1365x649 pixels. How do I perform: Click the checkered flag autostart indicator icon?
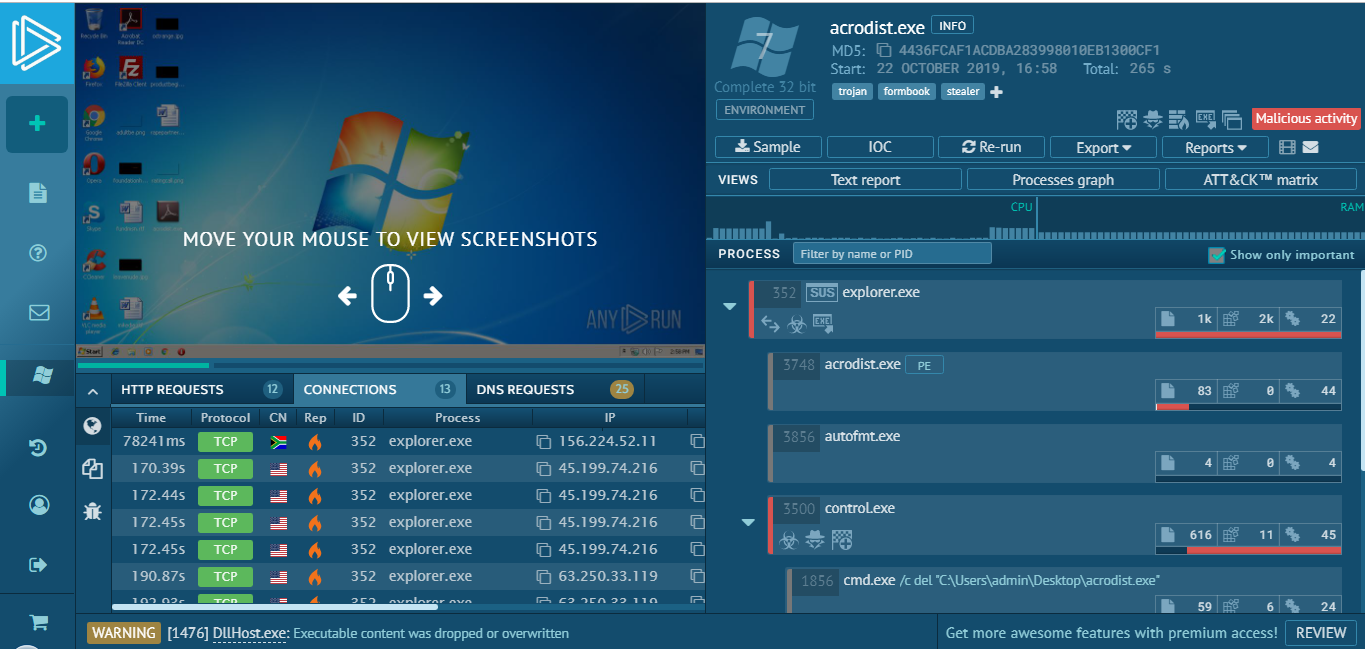point(1127,120)
